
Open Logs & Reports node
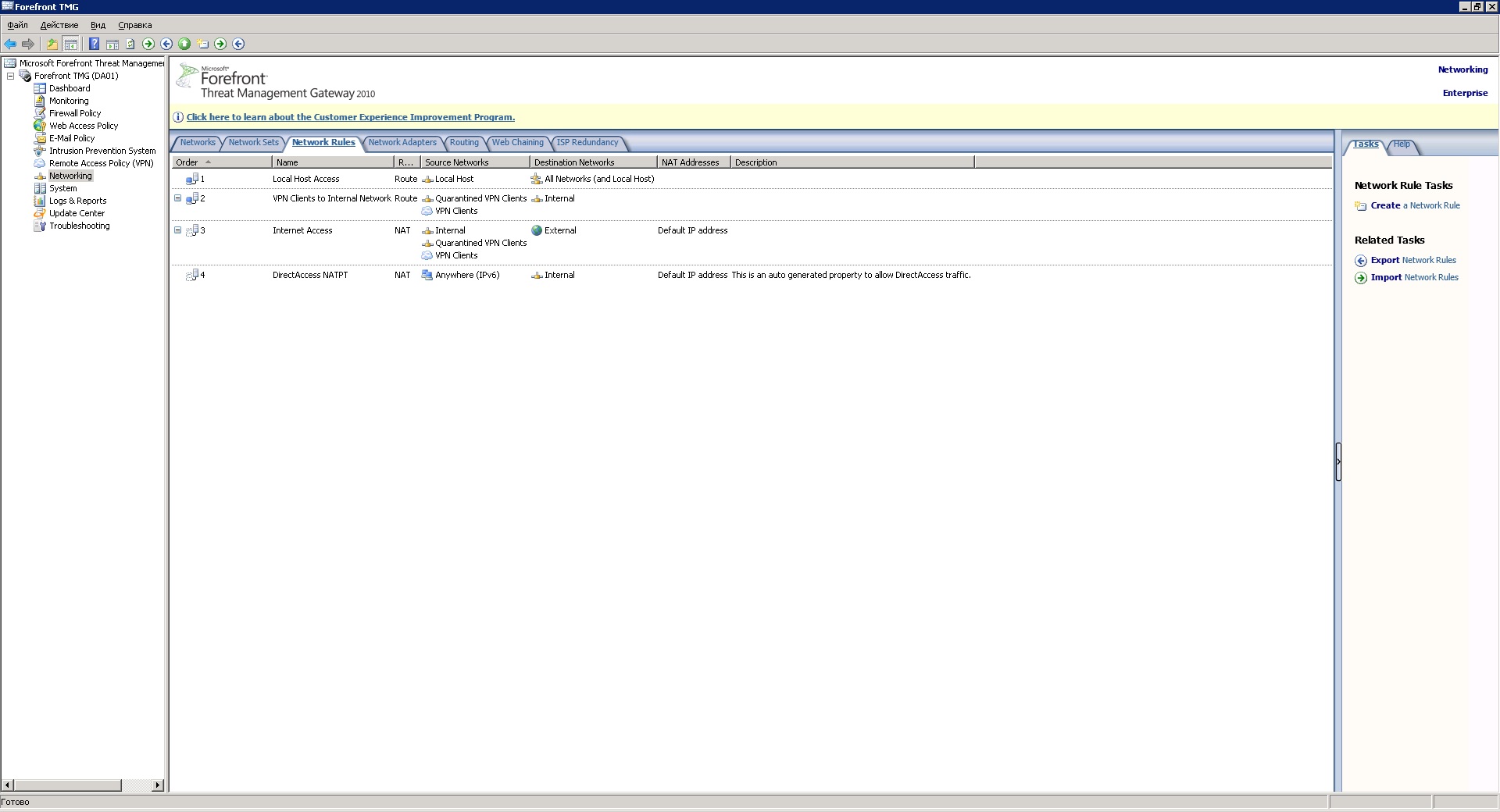click(77, 201)
